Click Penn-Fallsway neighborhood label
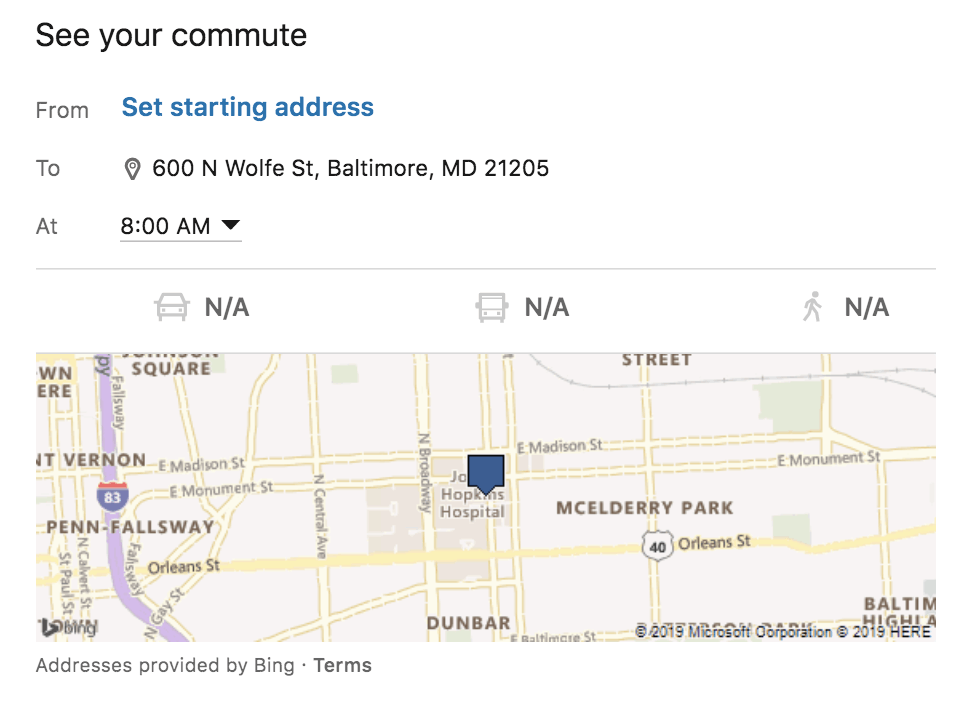 (130, 527)
